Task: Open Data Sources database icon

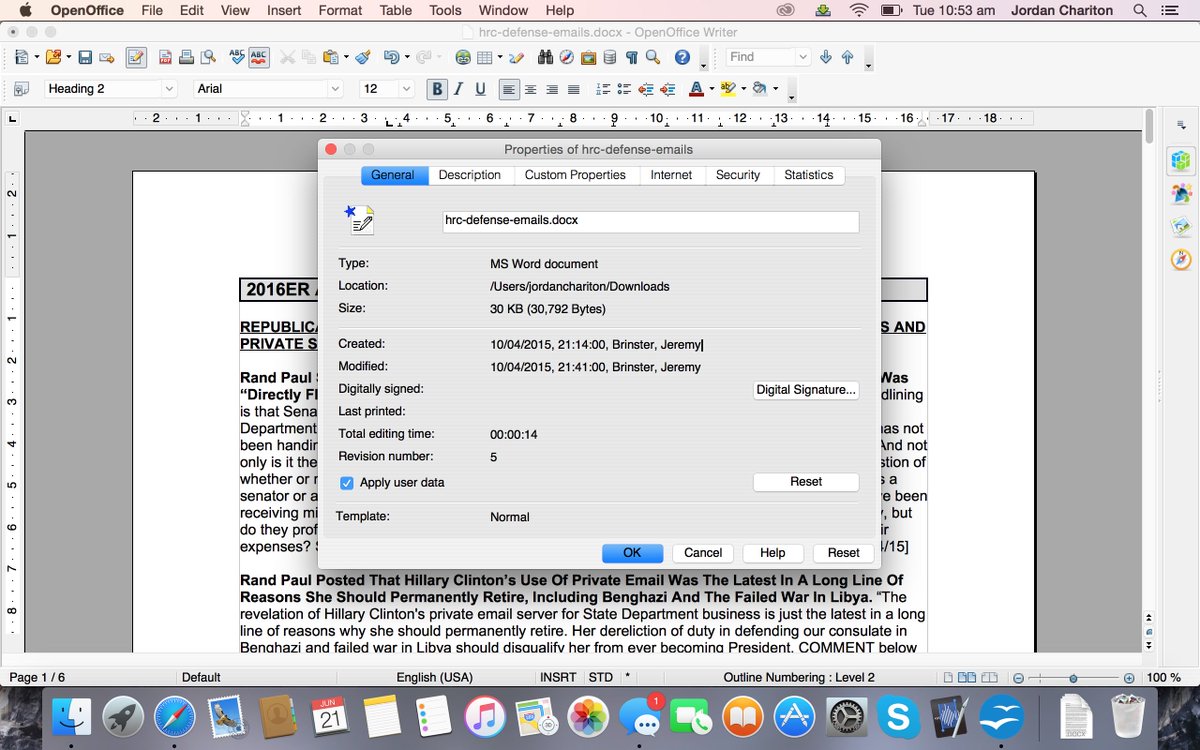Action: (610, 57)
